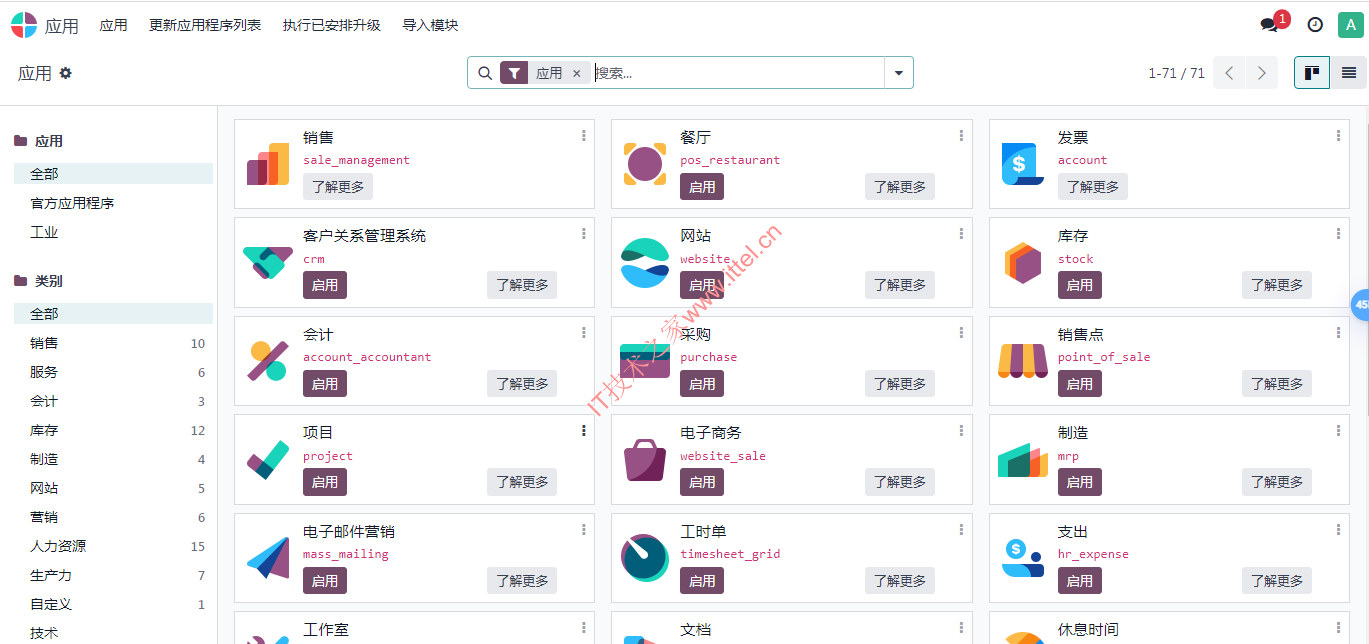Click the 采购 app icon
Image resolution: width=1369 pixels, height=644 pixels.
tap(645, 361)
